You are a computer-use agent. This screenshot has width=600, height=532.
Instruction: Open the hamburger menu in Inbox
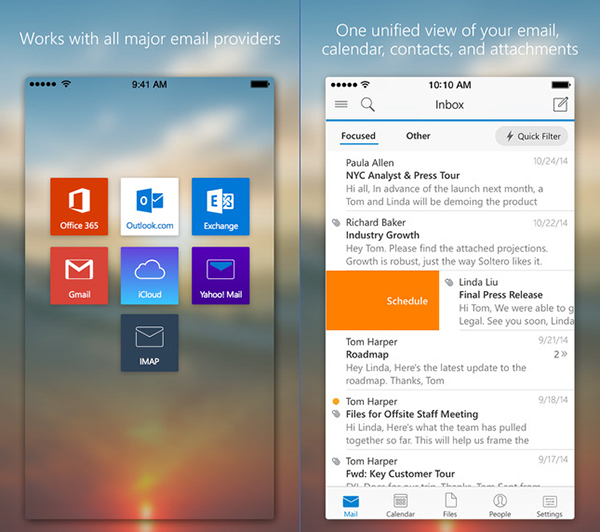[341, 104]
